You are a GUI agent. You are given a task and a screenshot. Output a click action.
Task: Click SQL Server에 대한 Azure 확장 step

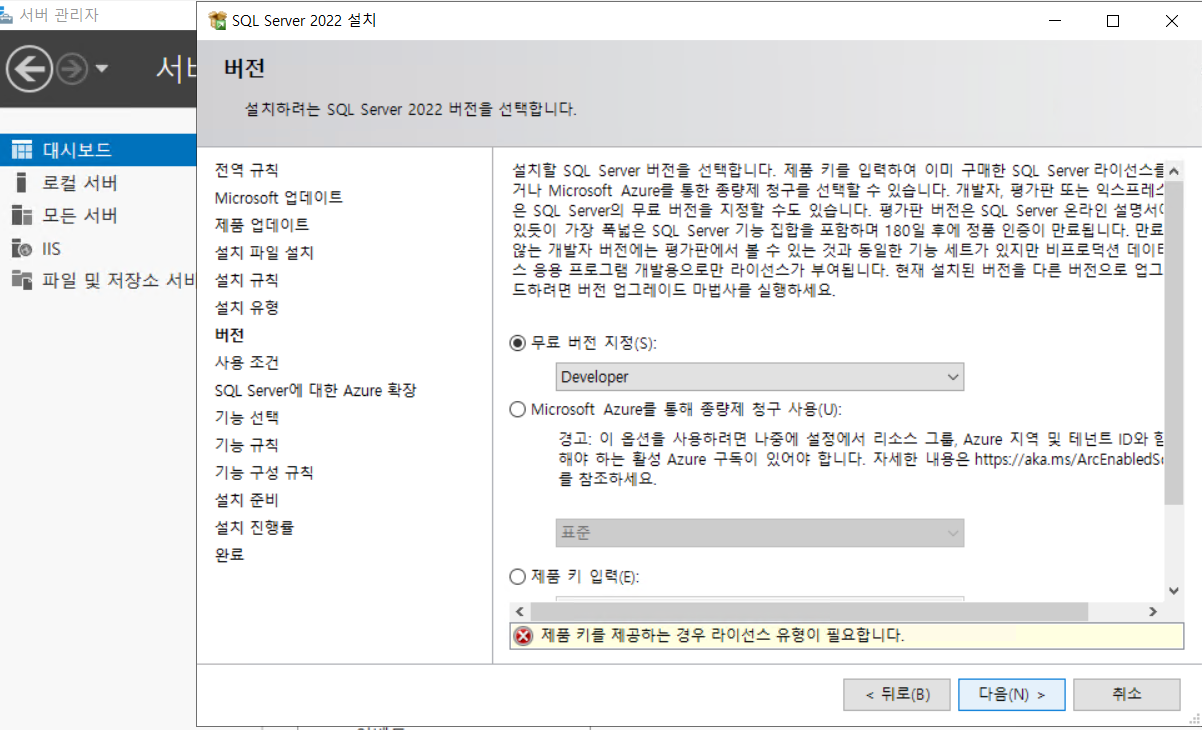pyautogui.click(x=315, y=390)
